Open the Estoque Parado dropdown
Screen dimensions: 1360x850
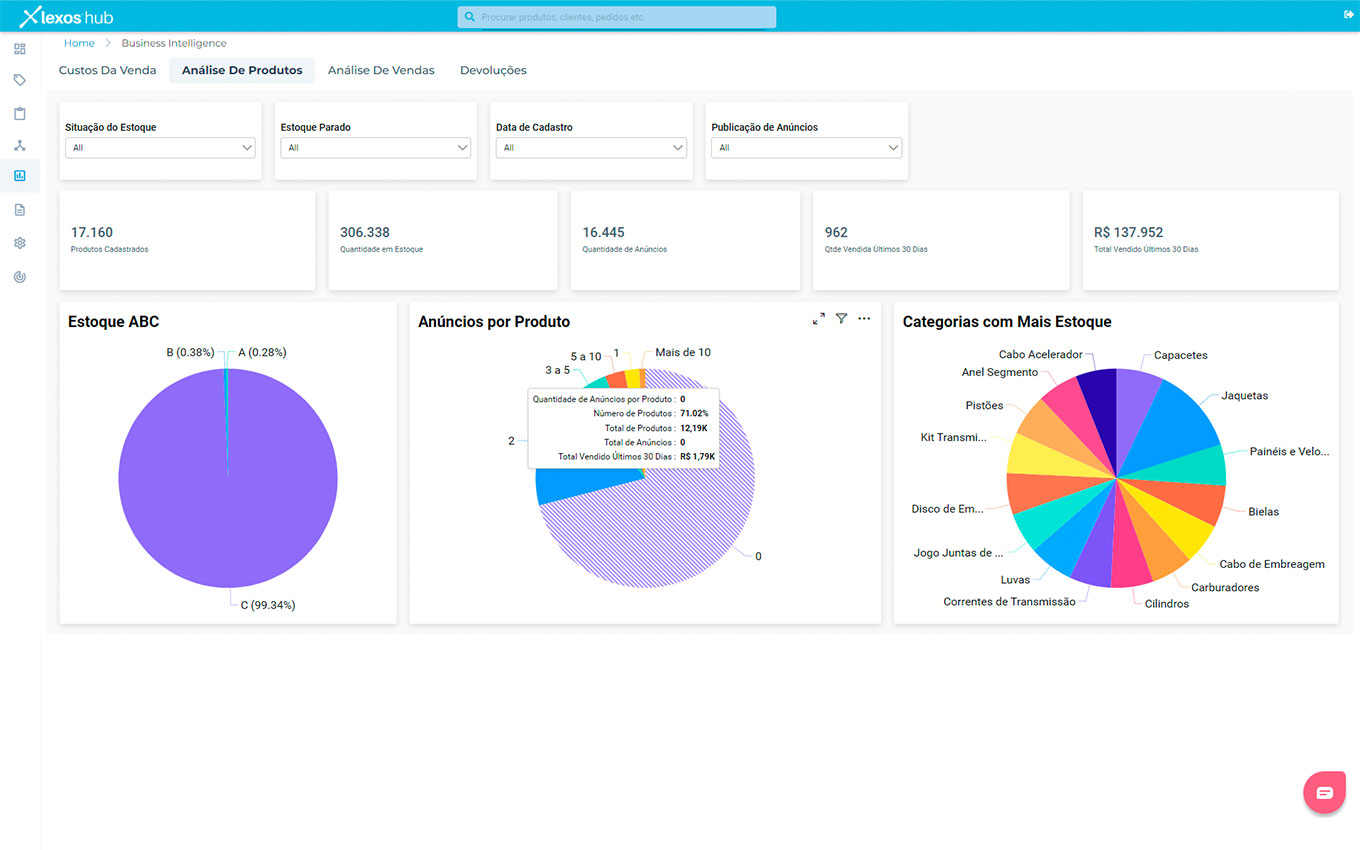[375, 148]
